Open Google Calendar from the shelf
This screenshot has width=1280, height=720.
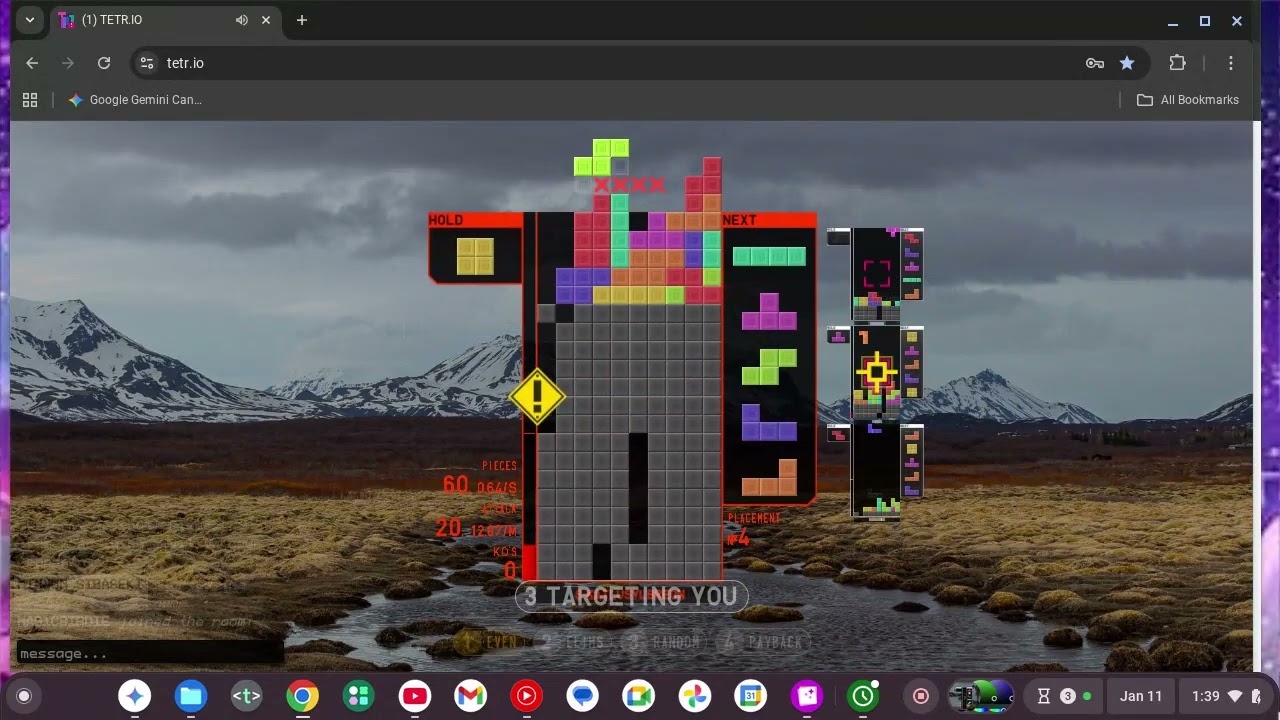point(751,696)
